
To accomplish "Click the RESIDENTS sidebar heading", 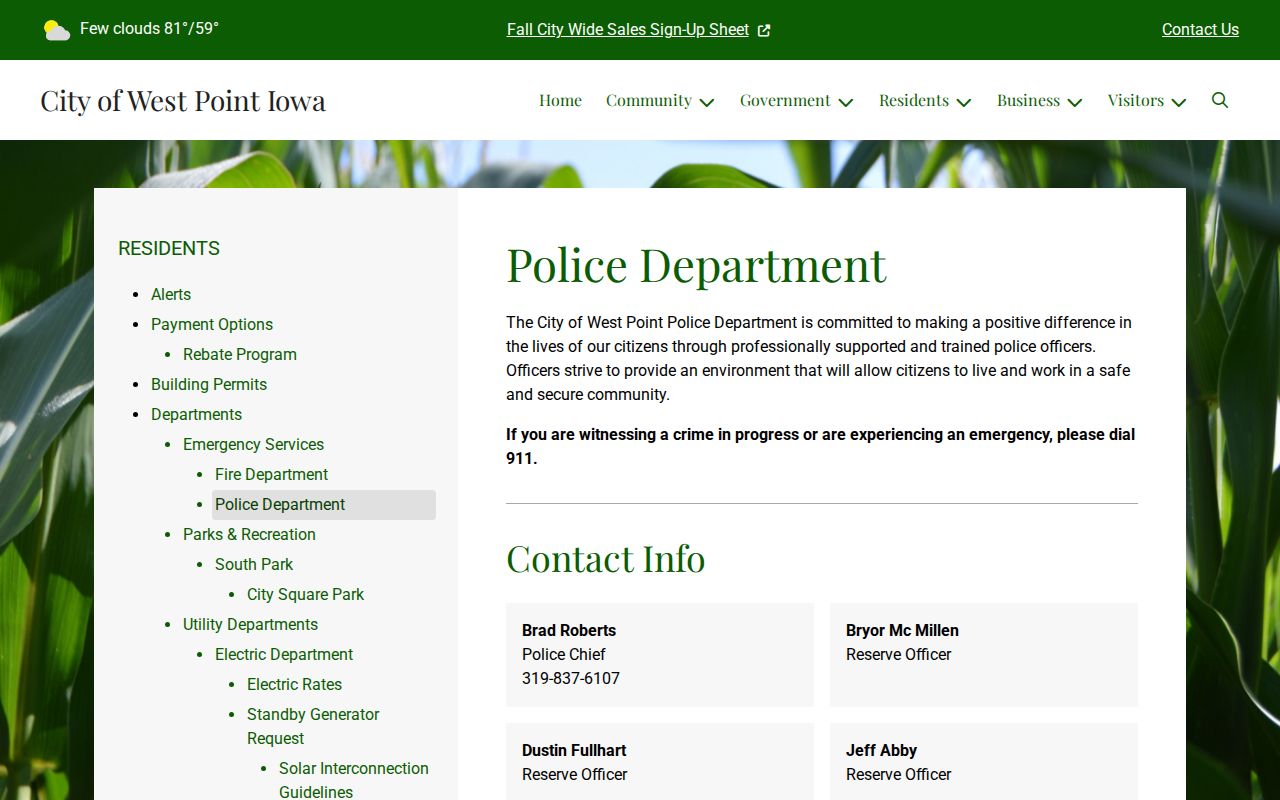I will (x=169, y=248).
